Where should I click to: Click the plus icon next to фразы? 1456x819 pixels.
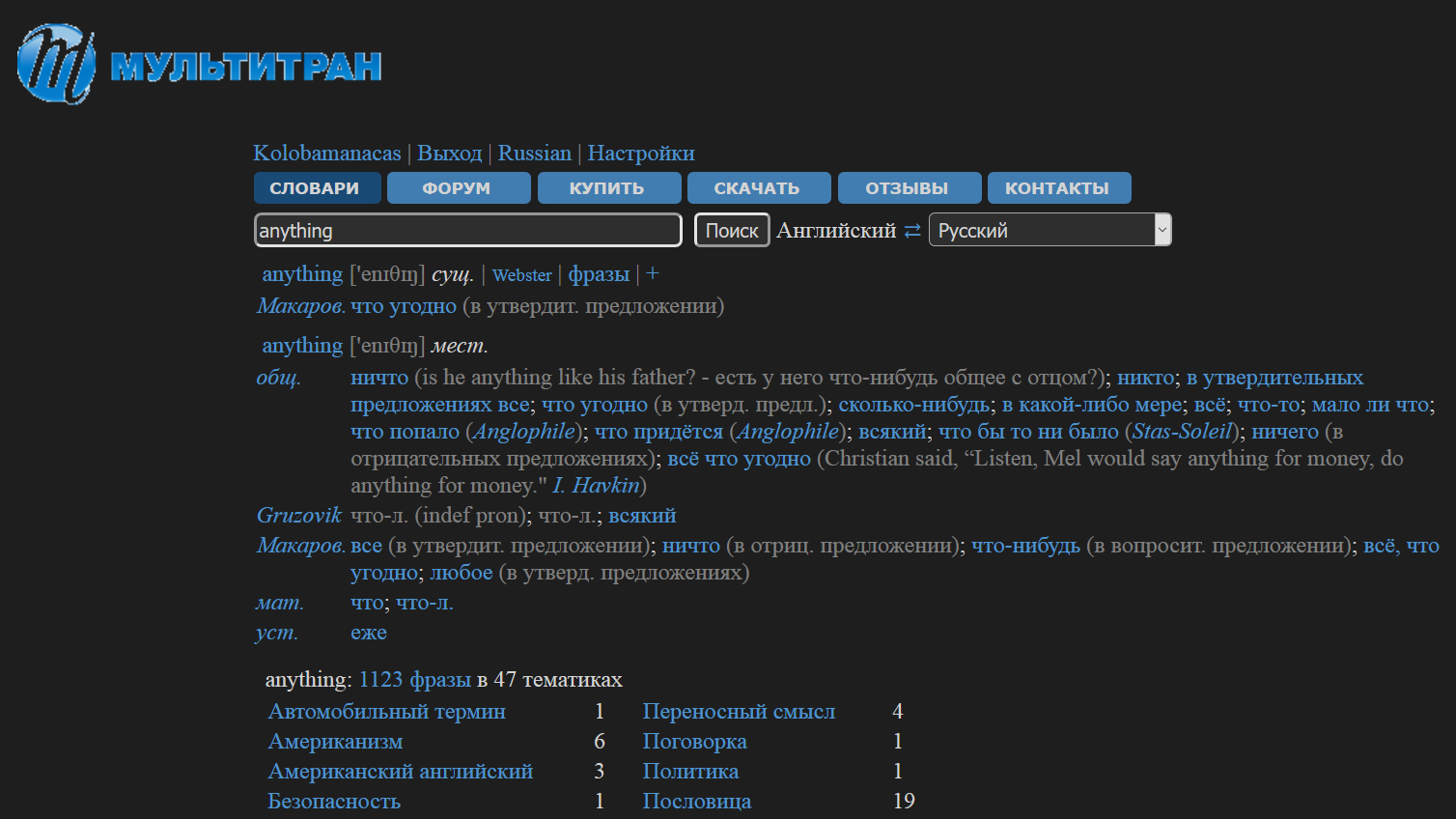tap(653, 274)
